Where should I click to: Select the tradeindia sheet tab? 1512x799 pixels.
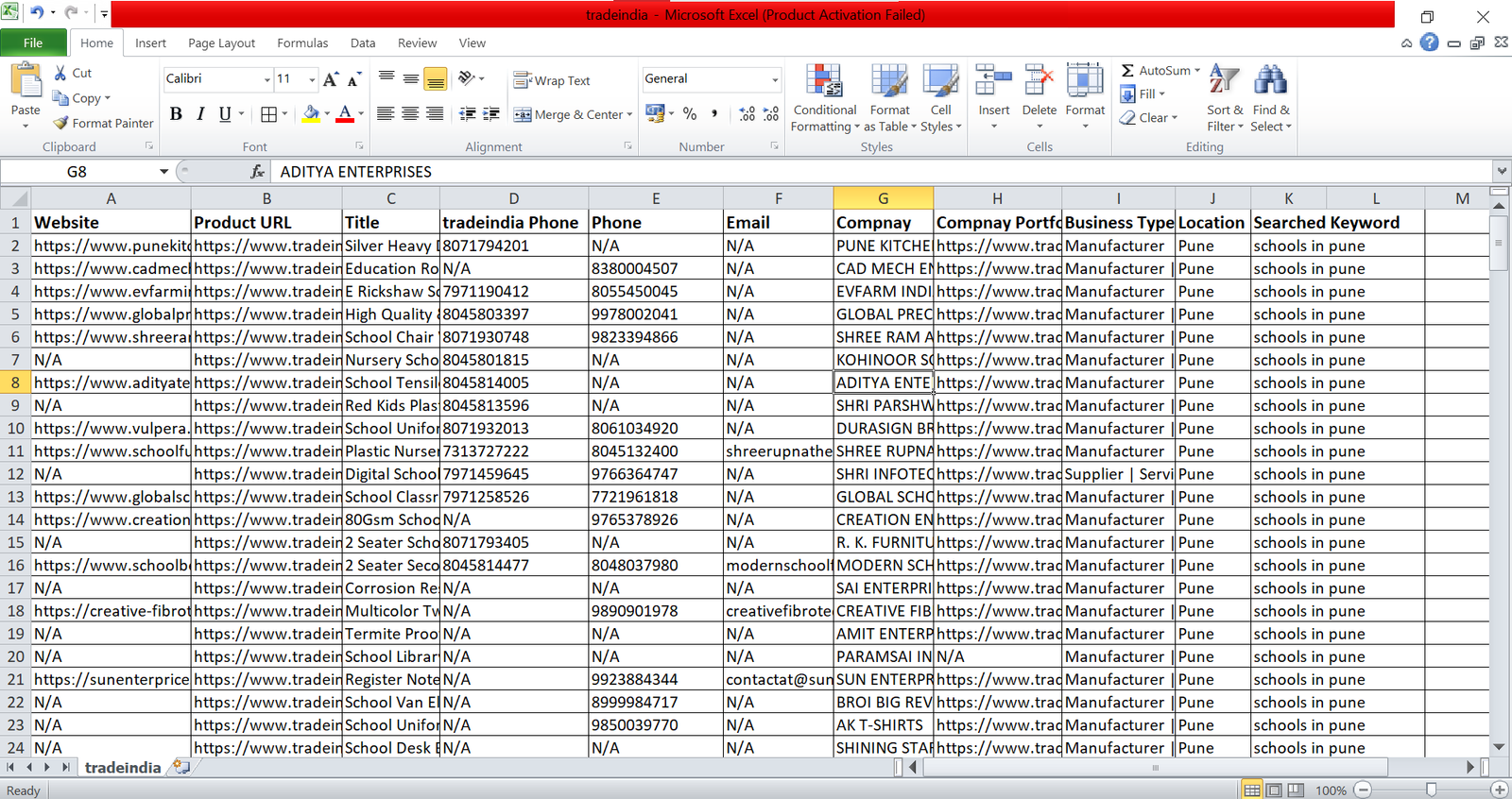[x=123, y=768]
